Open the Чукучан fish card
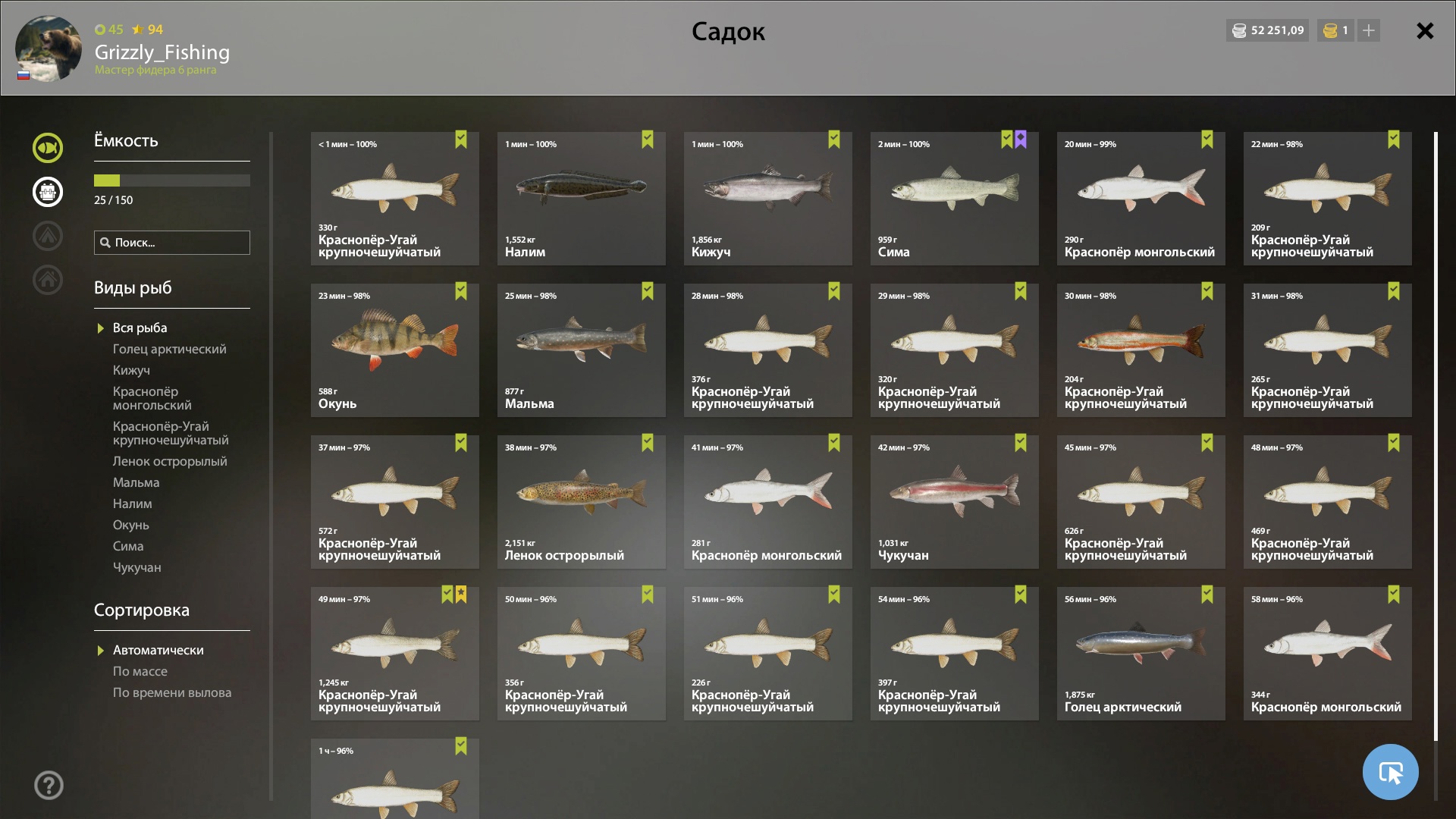Screen dimensions: 1456x819 coord(955,502)
